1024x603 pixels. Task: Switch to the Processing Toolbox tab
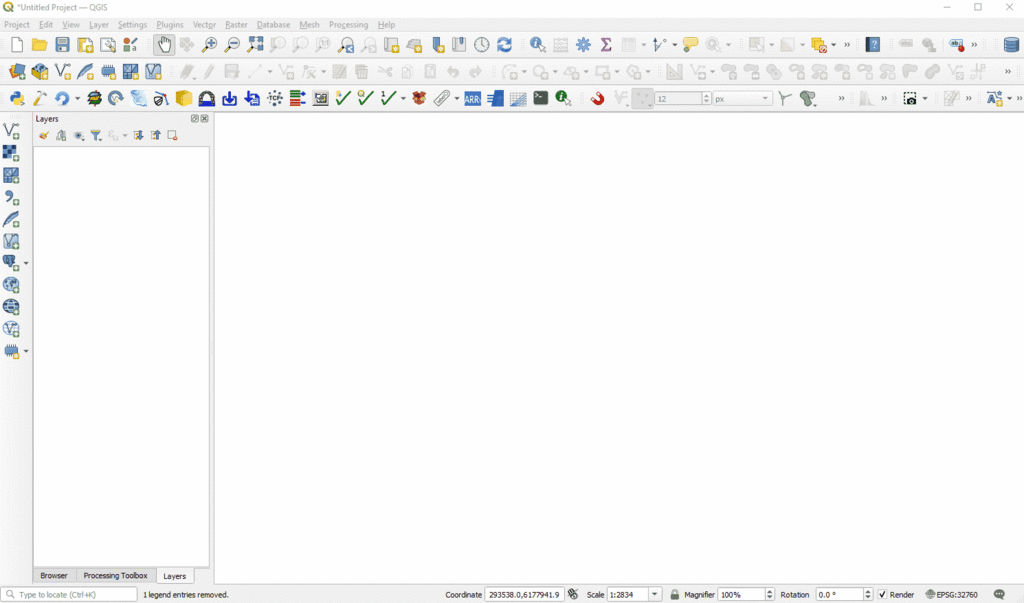[115, 576]
